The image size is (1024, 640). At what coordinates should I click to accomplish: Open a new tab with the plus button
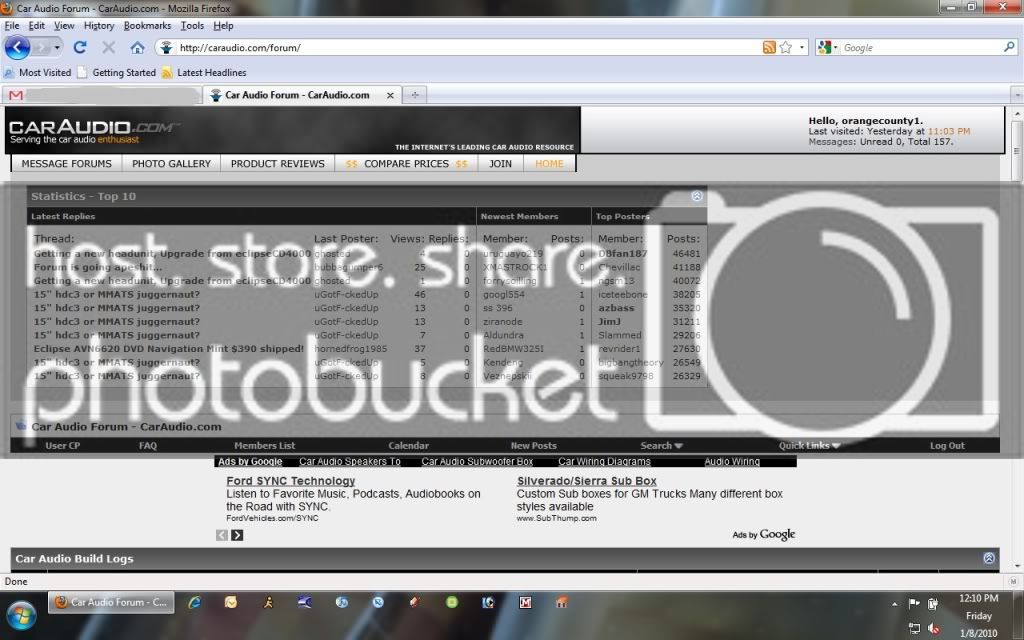tap(414, 95)
